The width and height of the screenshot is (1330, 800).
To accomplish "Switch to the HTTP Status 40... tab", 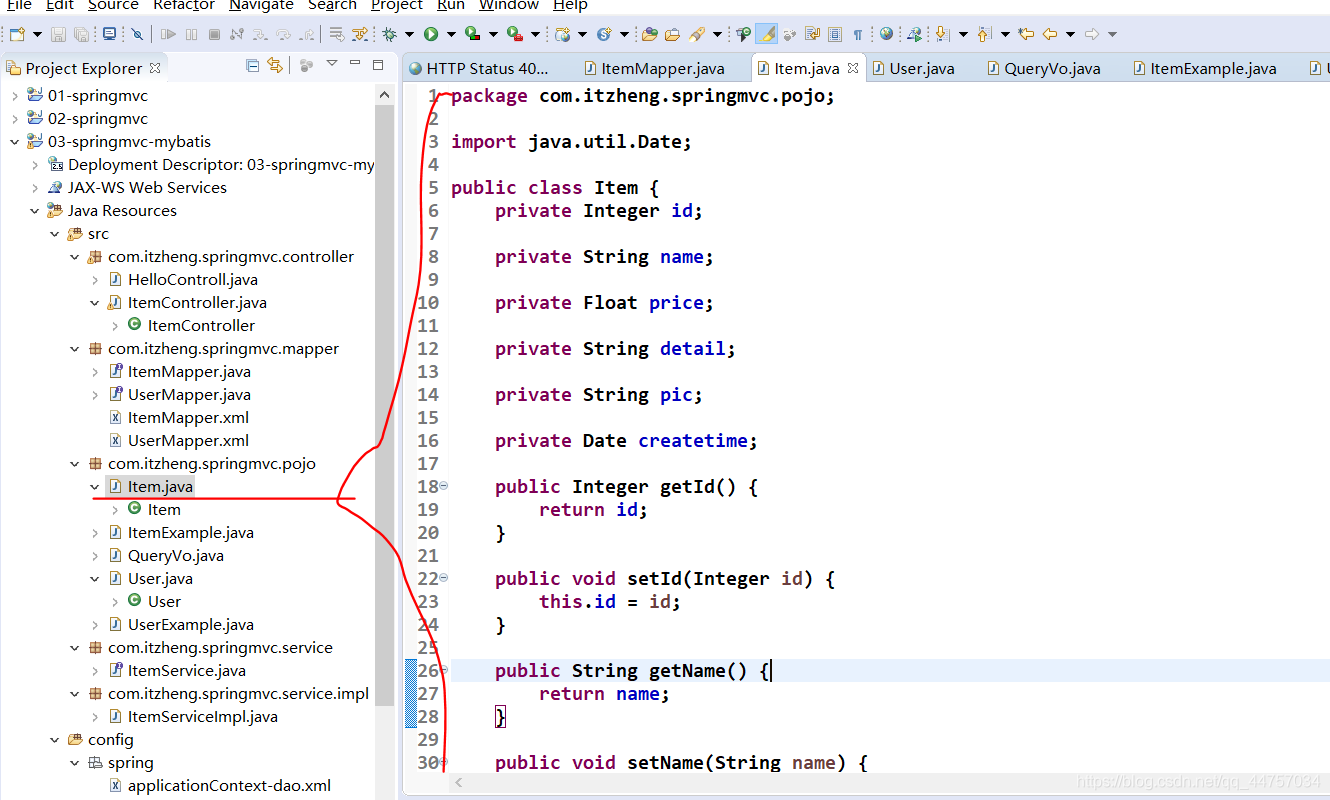I will tap(479, 69).
